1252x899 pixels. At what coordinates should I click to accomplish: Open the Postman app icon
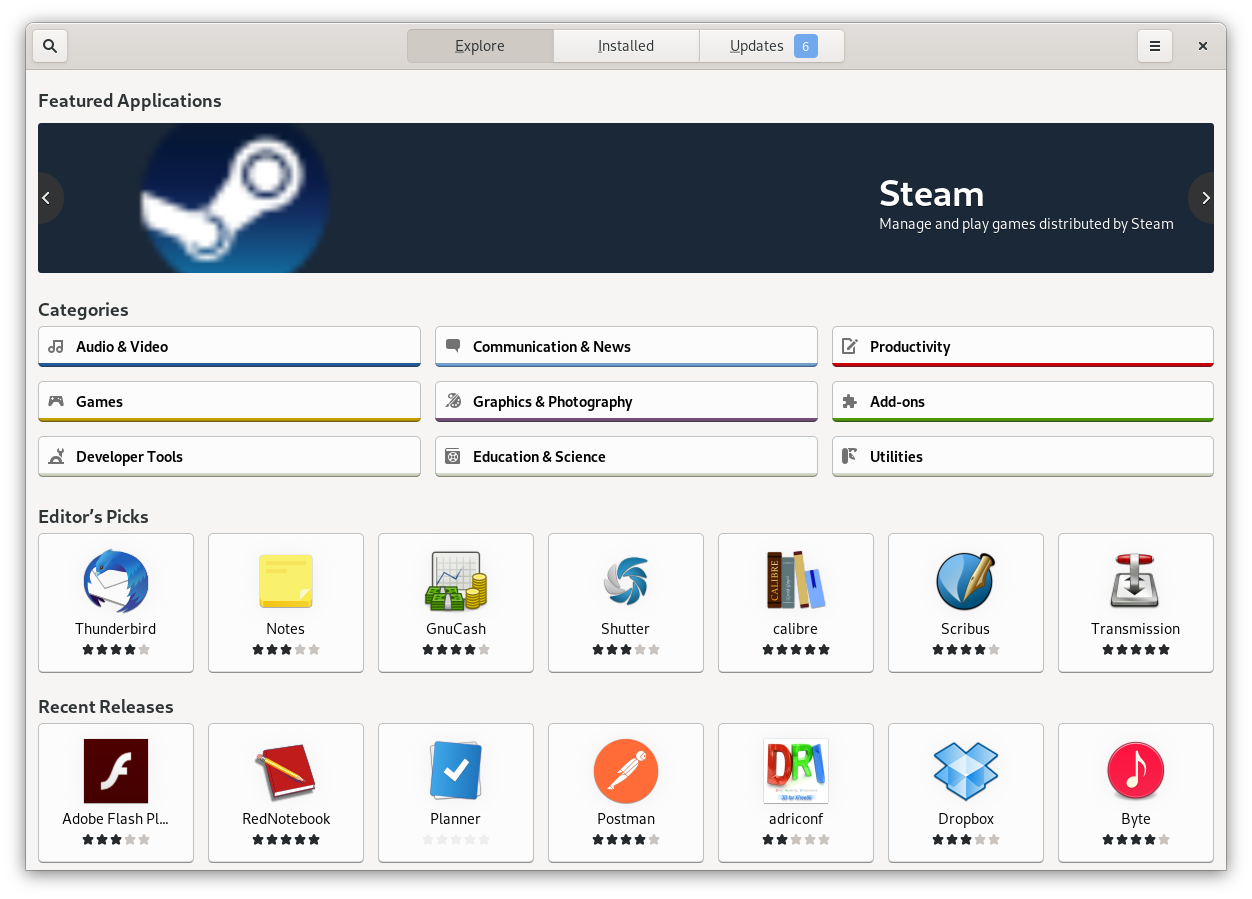click(626, 771)
